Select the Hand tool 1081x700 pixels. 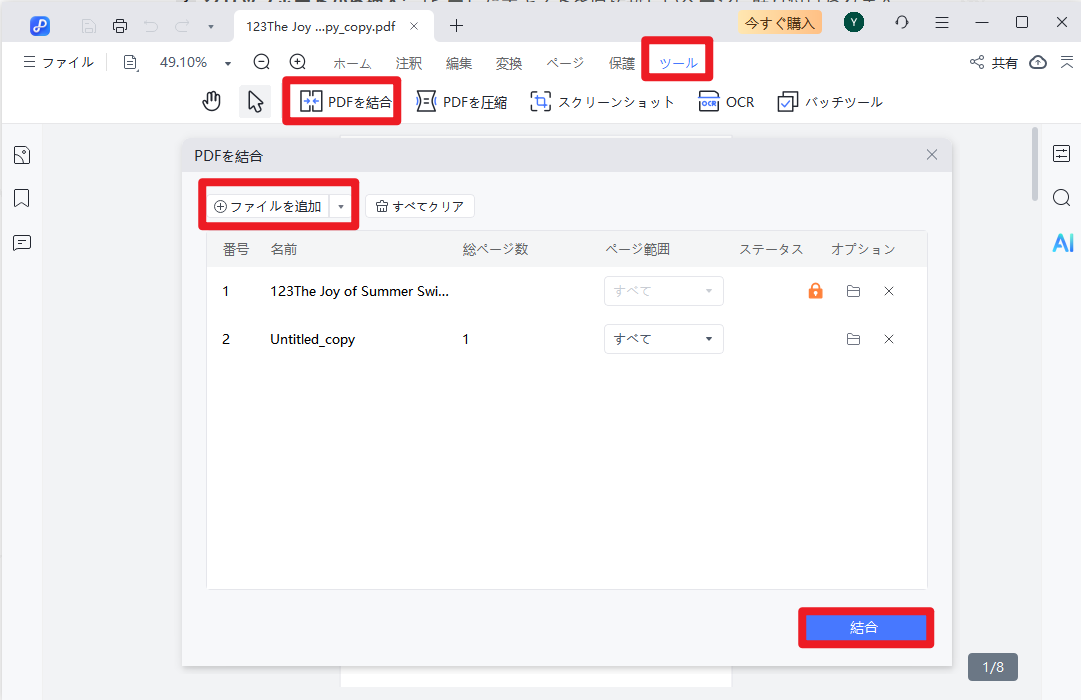point(212,101)
